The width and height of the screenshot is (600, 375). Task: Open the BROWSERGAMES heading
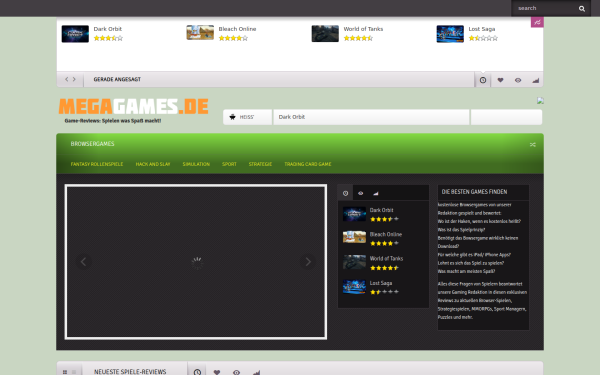tap(92, 143)
